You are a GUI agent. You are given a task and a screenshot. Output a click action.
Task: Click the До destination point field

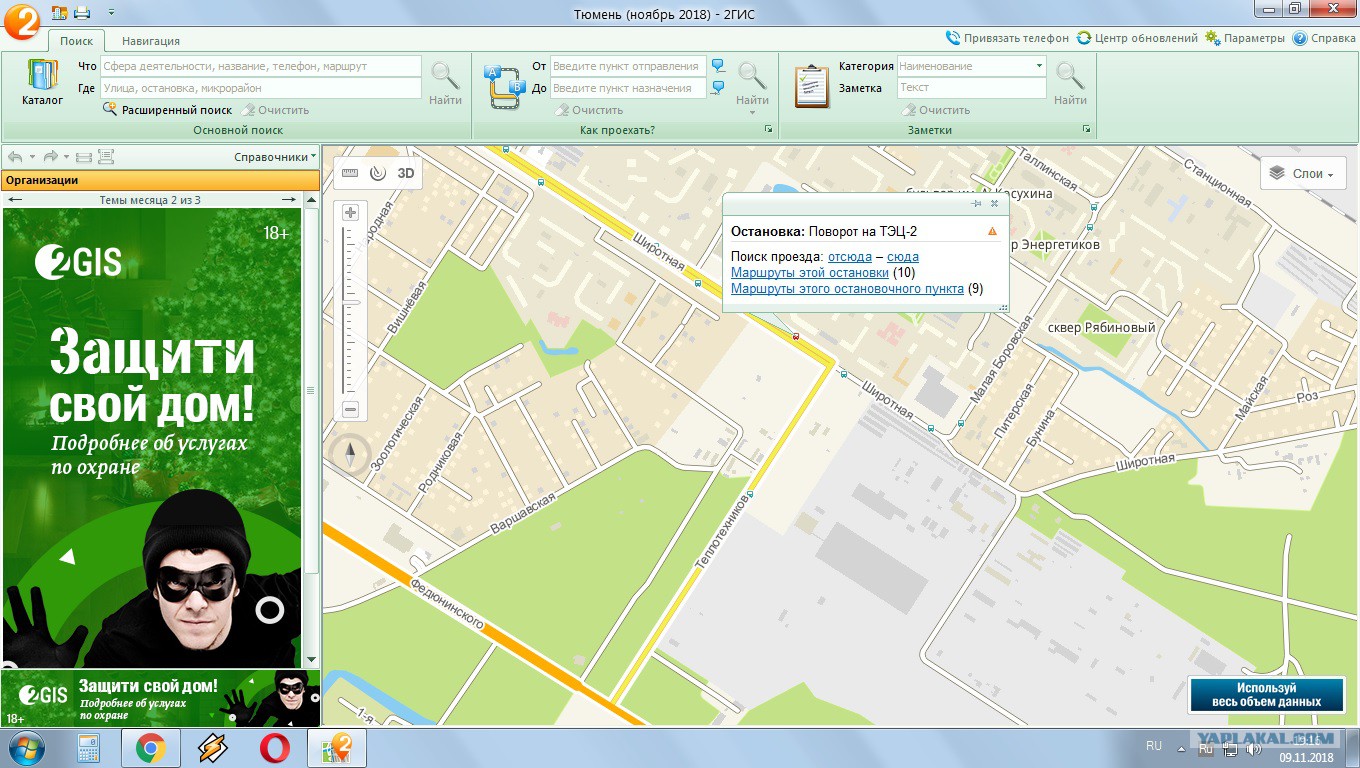(627, 88)
